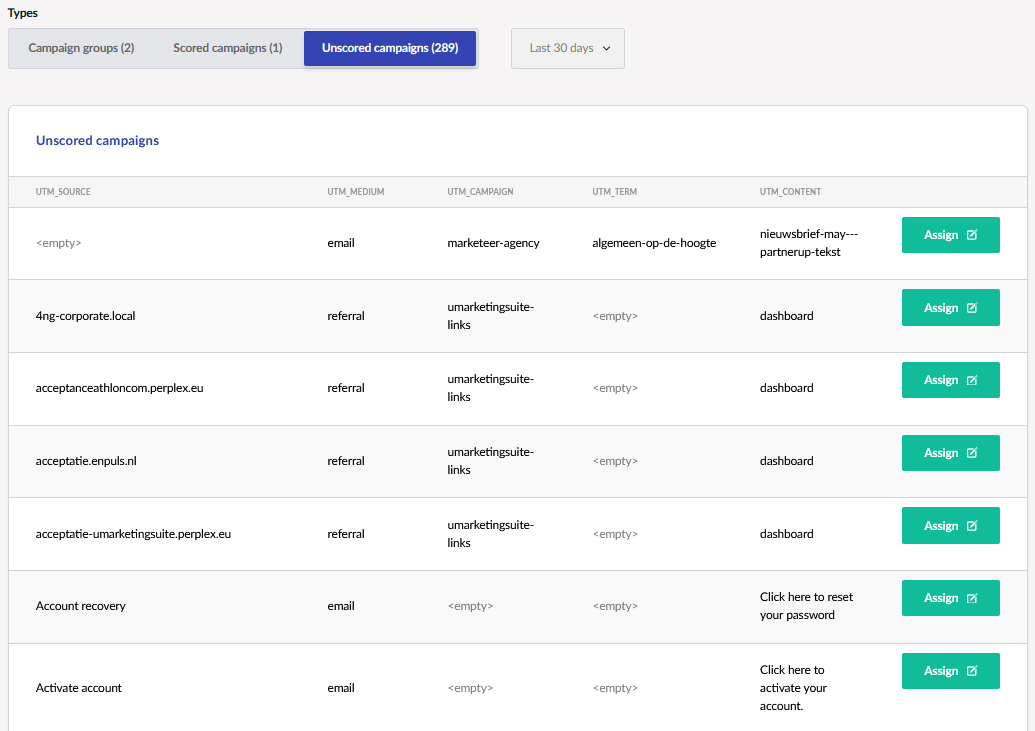Open the Scored campaigns (1) tab
This screenshot has height=731, width=1035.
pos(228,48)
